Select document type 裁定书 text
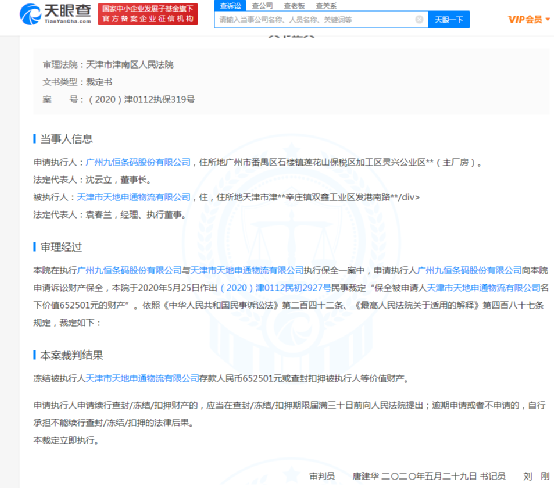The height and width of the screenshot is (488, 554). [99, 82]
